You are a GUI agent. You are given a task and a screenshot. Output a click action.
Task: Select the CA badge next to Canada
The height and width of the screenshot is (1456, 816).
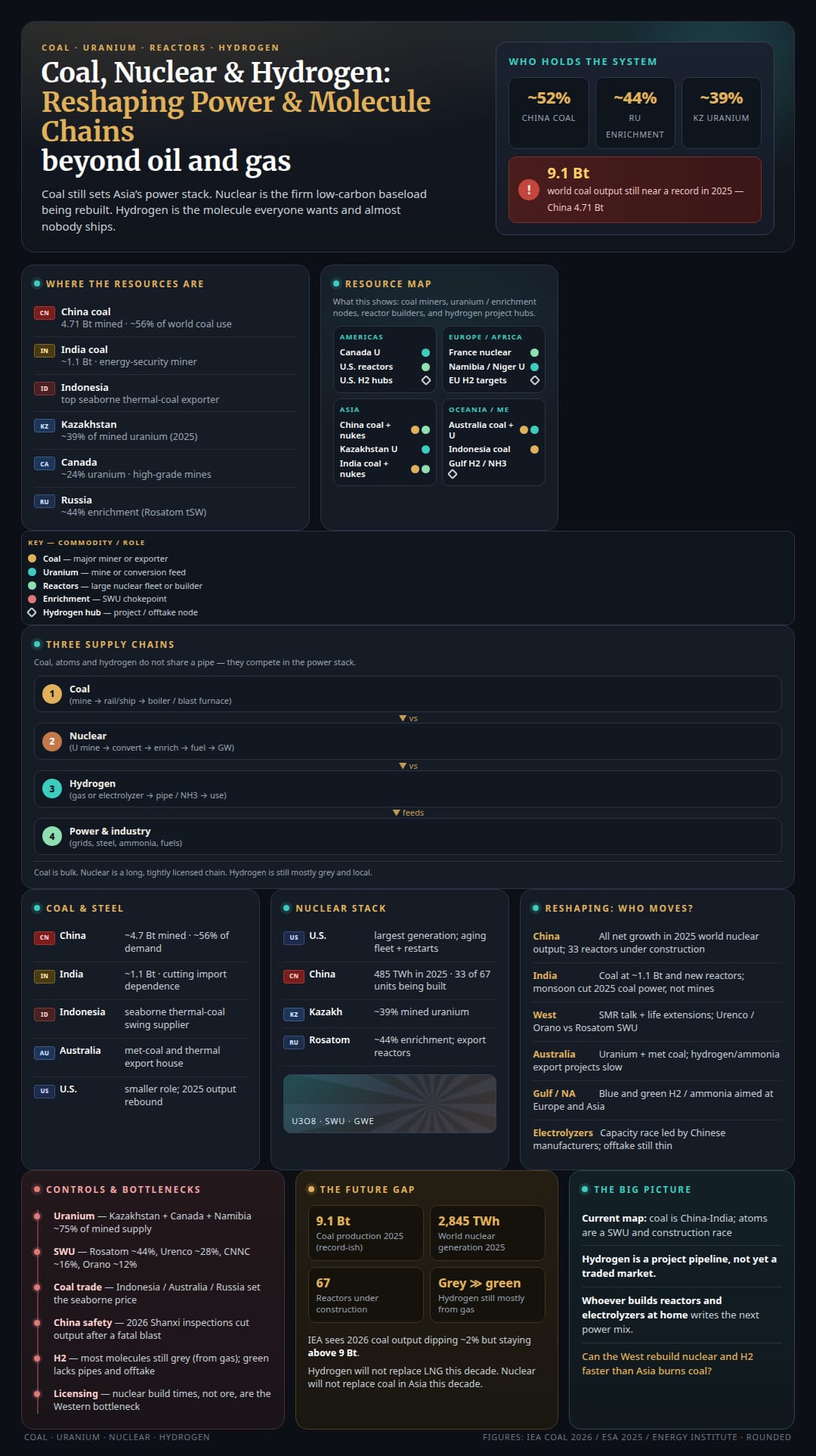pos(44,463)
